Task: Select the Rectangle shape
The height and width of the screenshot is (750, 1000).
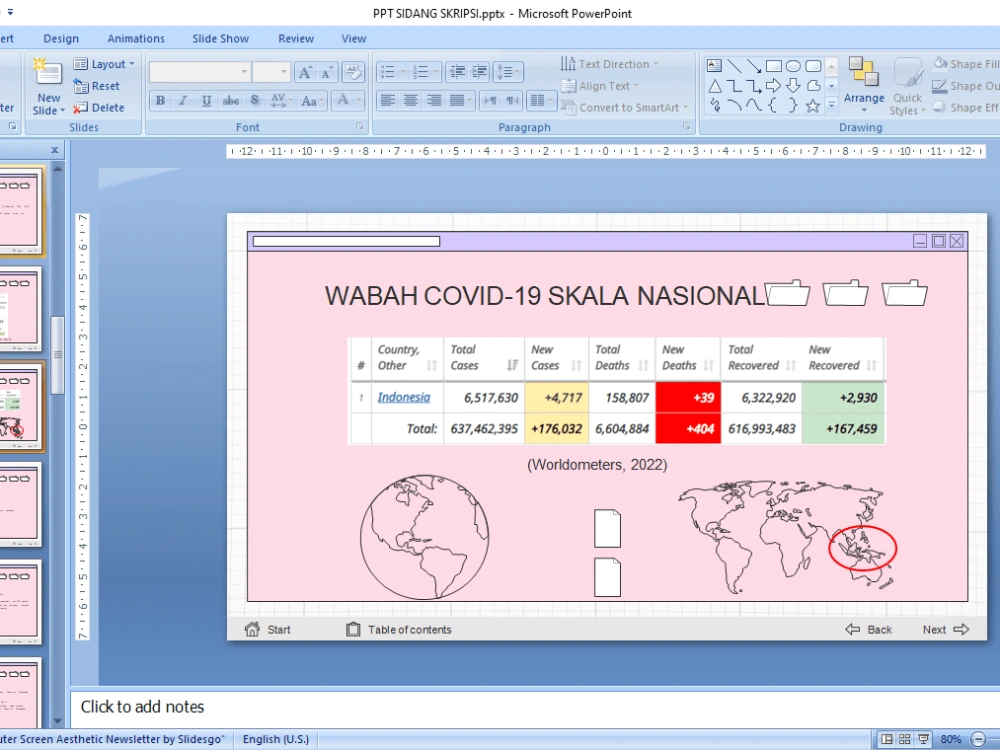Action: pyautogui.click(x=774, y=66)
